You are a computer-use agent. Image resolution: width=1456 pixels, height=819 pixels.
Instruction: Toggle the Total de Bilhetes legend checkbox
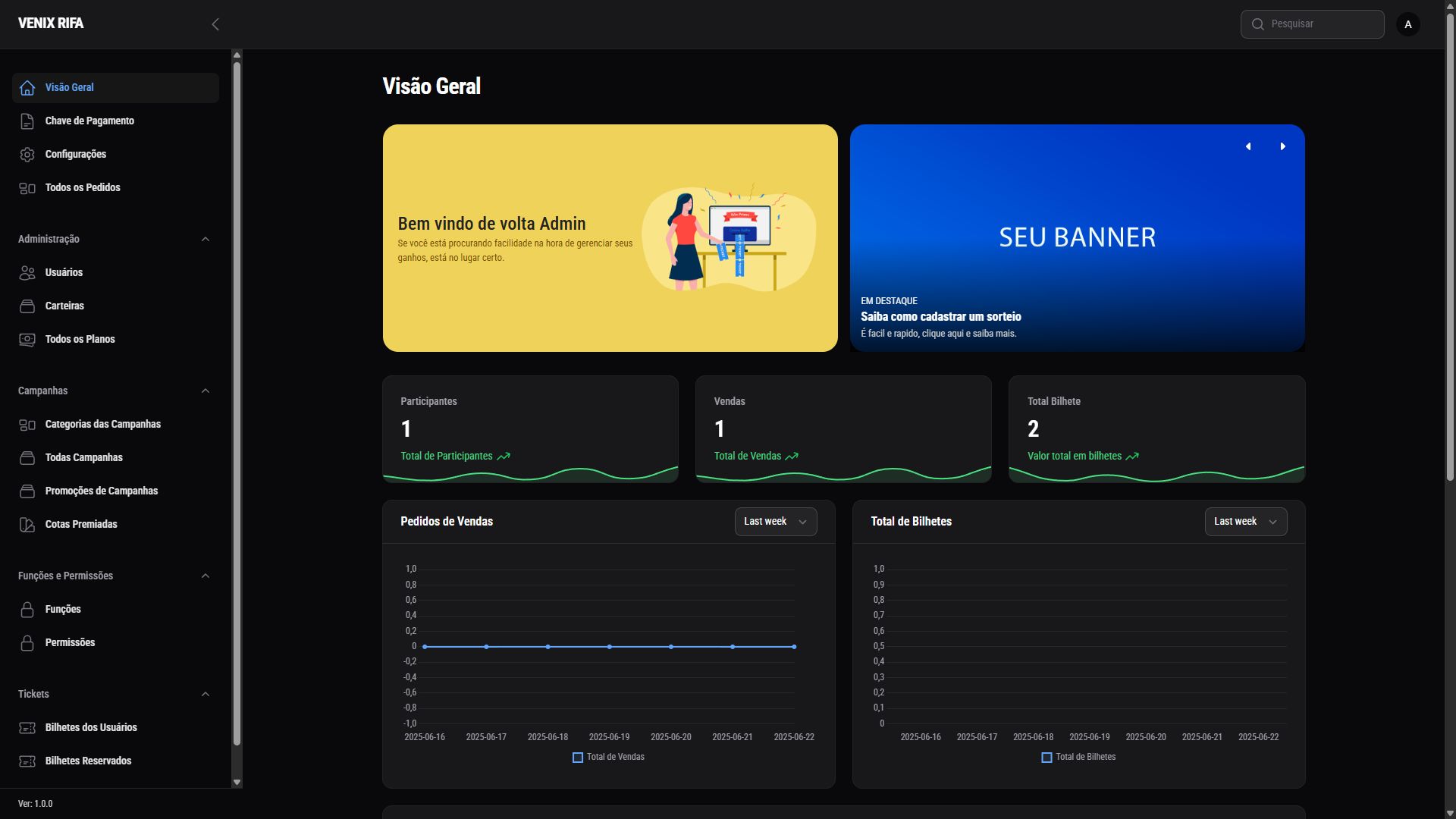click(1046, 758)
